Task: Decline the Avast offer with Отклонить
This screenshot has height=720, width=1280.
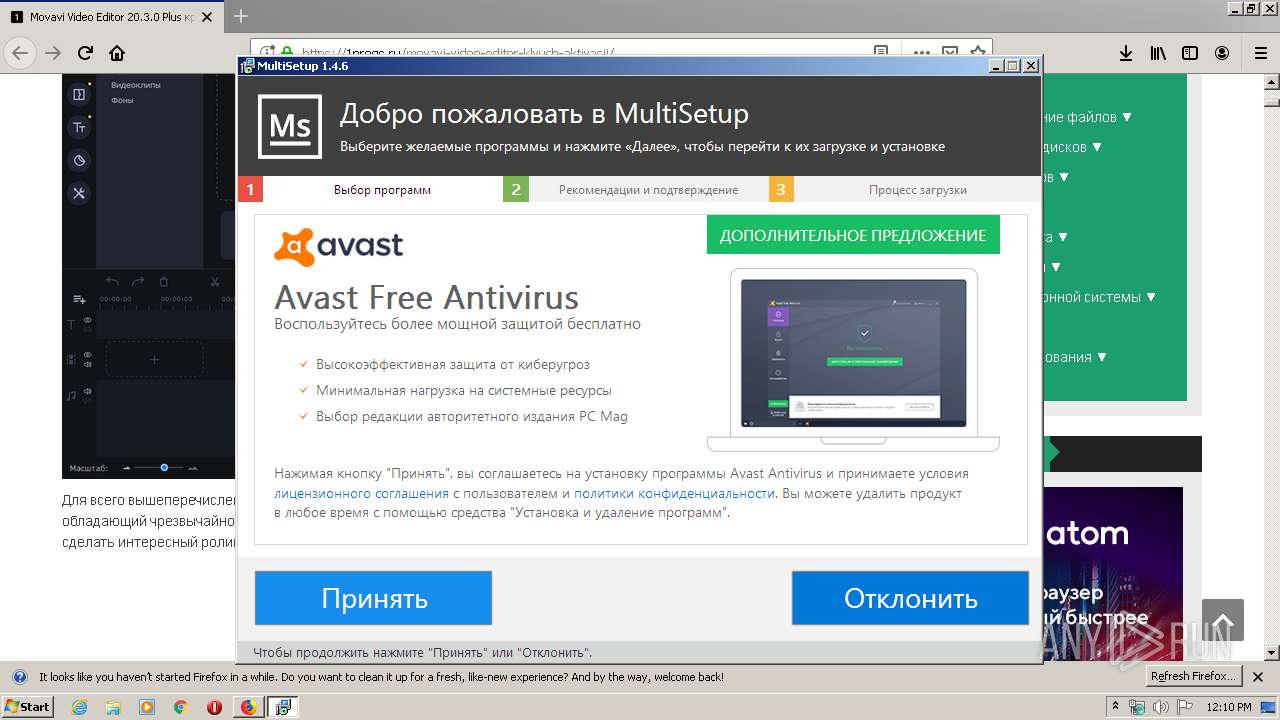Action: tap(910, 598)
